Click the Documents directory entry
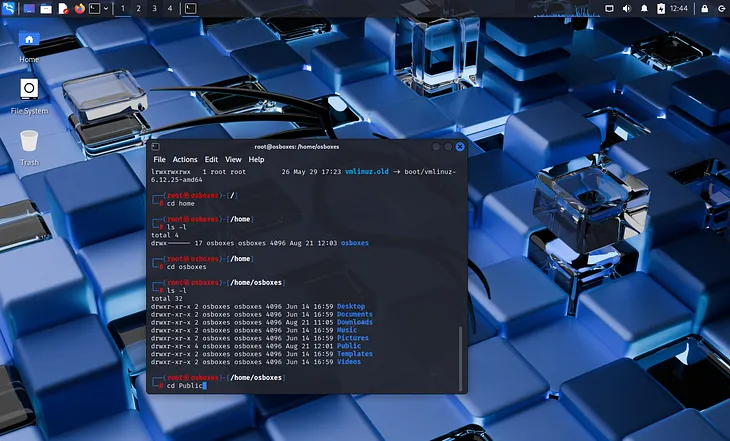Screen dimensions: 730x441 [355, 314]
